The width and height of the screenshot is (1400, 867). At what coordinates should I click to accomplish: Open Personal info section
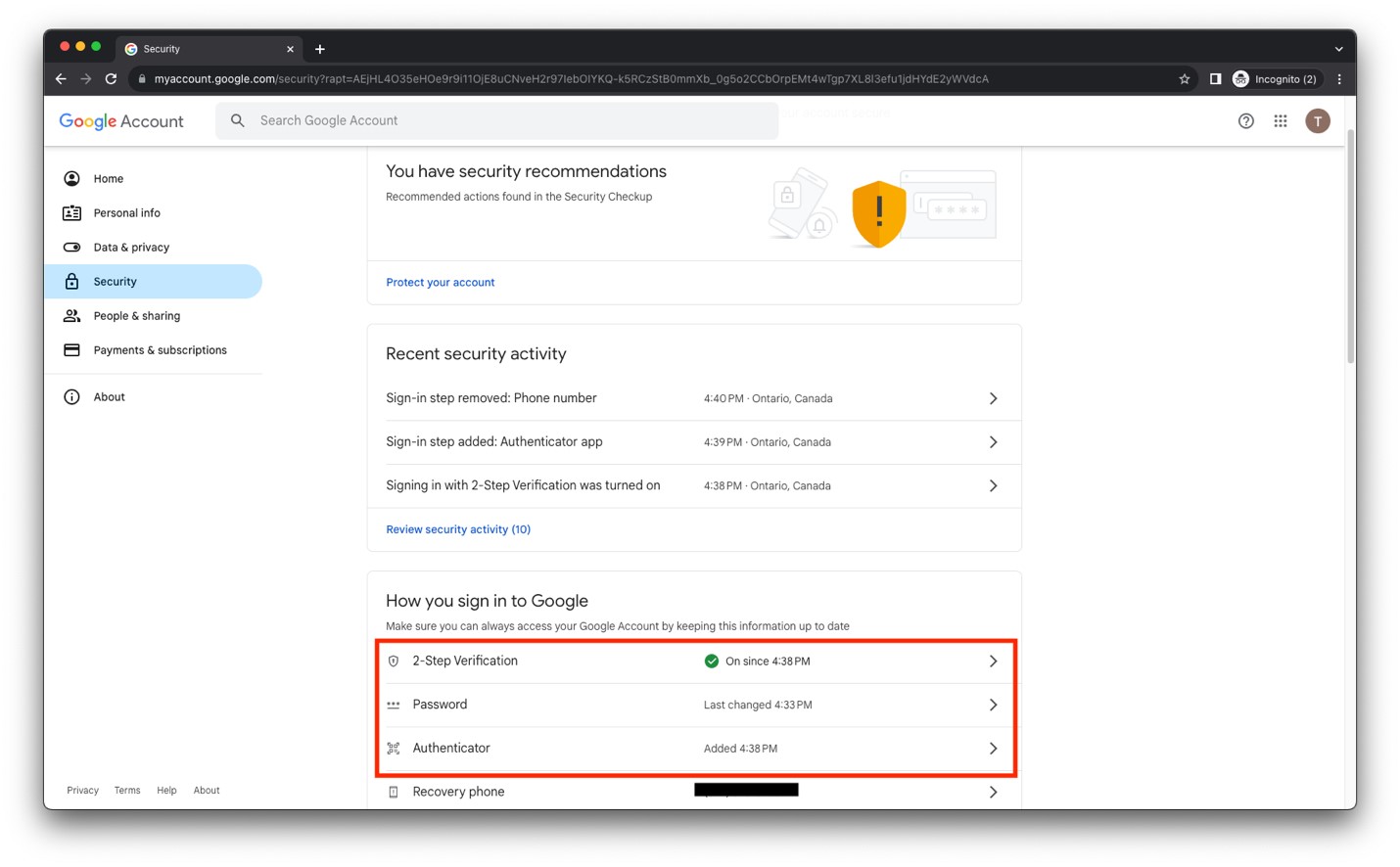(x=154, y=213)
